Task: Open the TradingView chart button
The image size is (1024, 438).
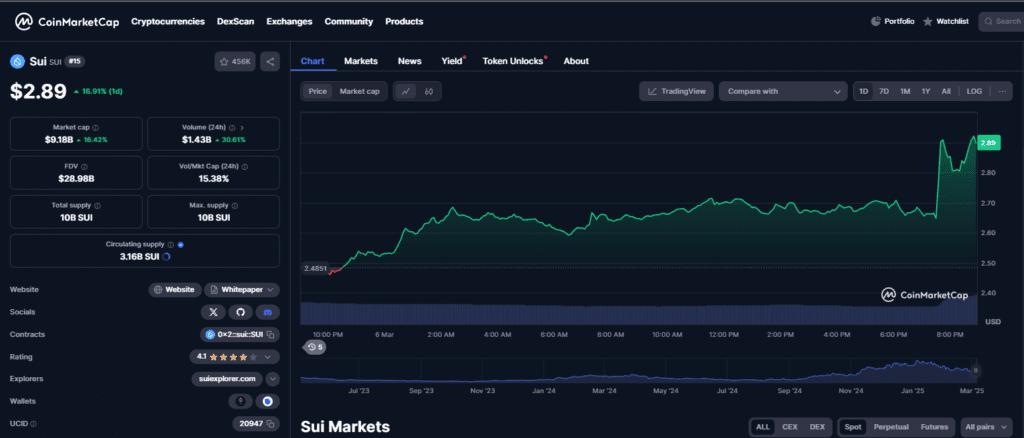Action: point(676,91)
